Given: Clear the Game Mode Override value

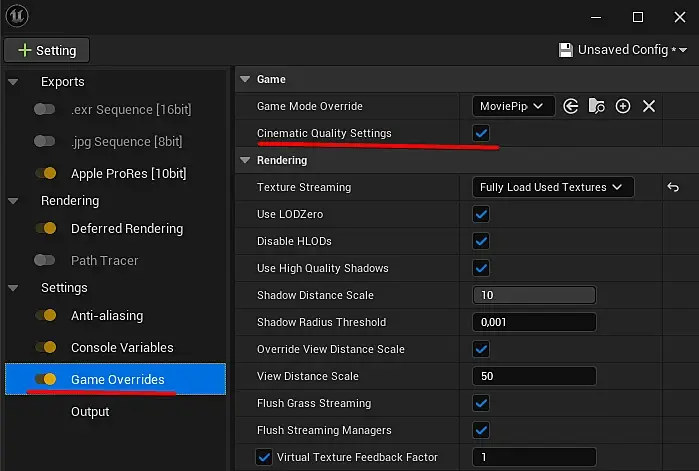Looking at the screenshot, I should click(x=648, y=106).
